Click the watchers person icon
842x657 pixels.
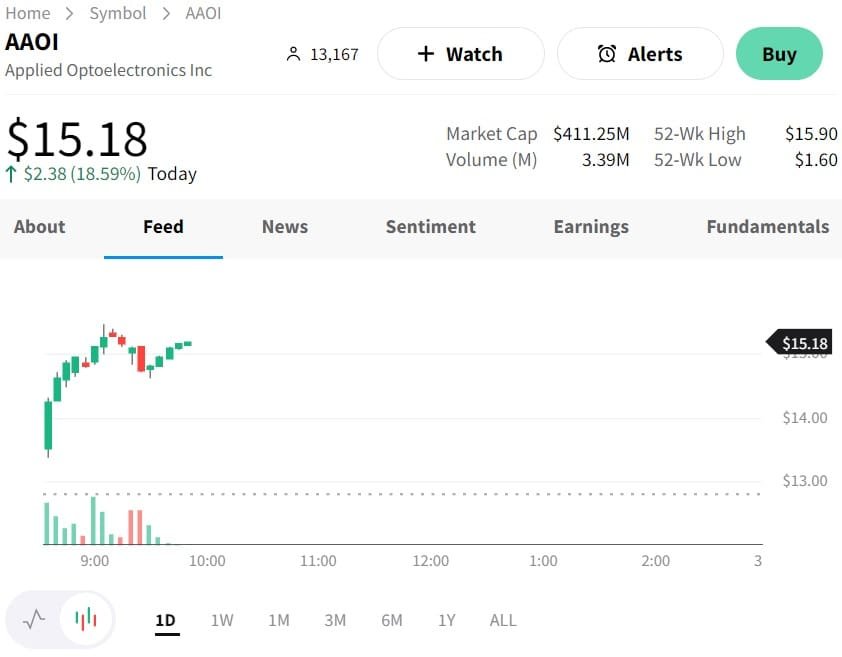point(293,54)
